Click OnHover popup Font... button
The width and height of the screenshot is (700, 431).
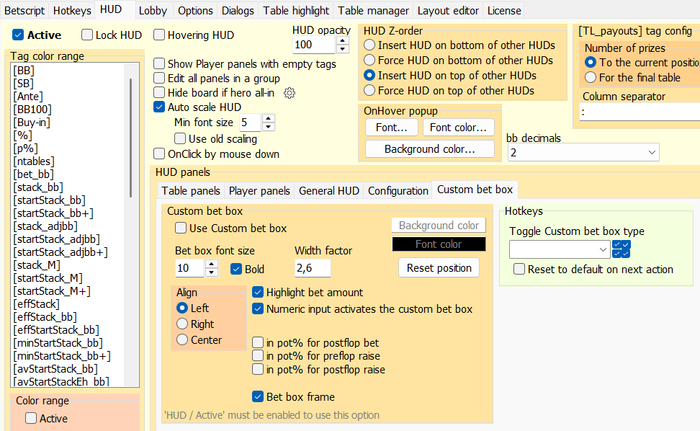pos(392,127)
